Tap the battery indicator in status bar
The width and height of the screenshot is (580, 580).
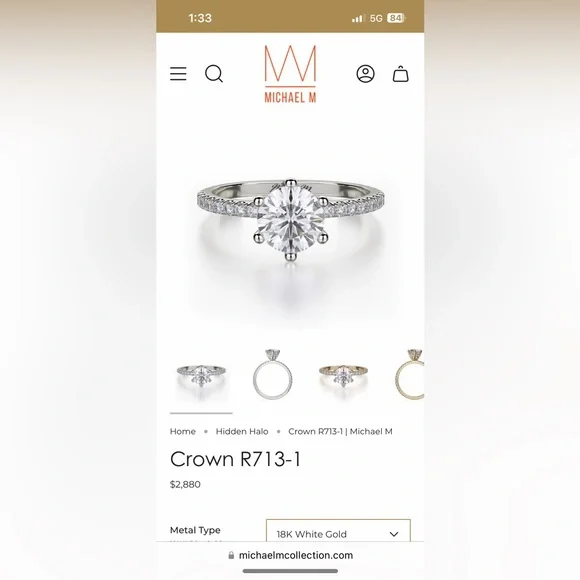point(396,18)
